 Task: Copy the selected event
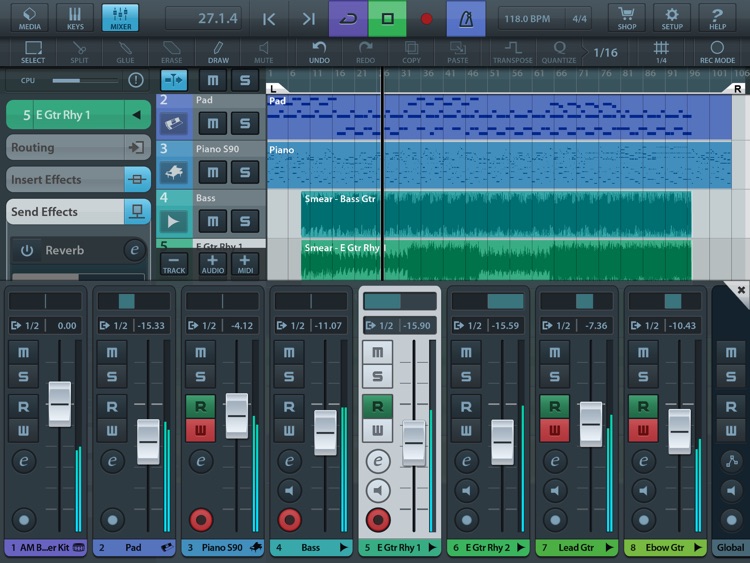pyautogui.click(x=411, y=52)
